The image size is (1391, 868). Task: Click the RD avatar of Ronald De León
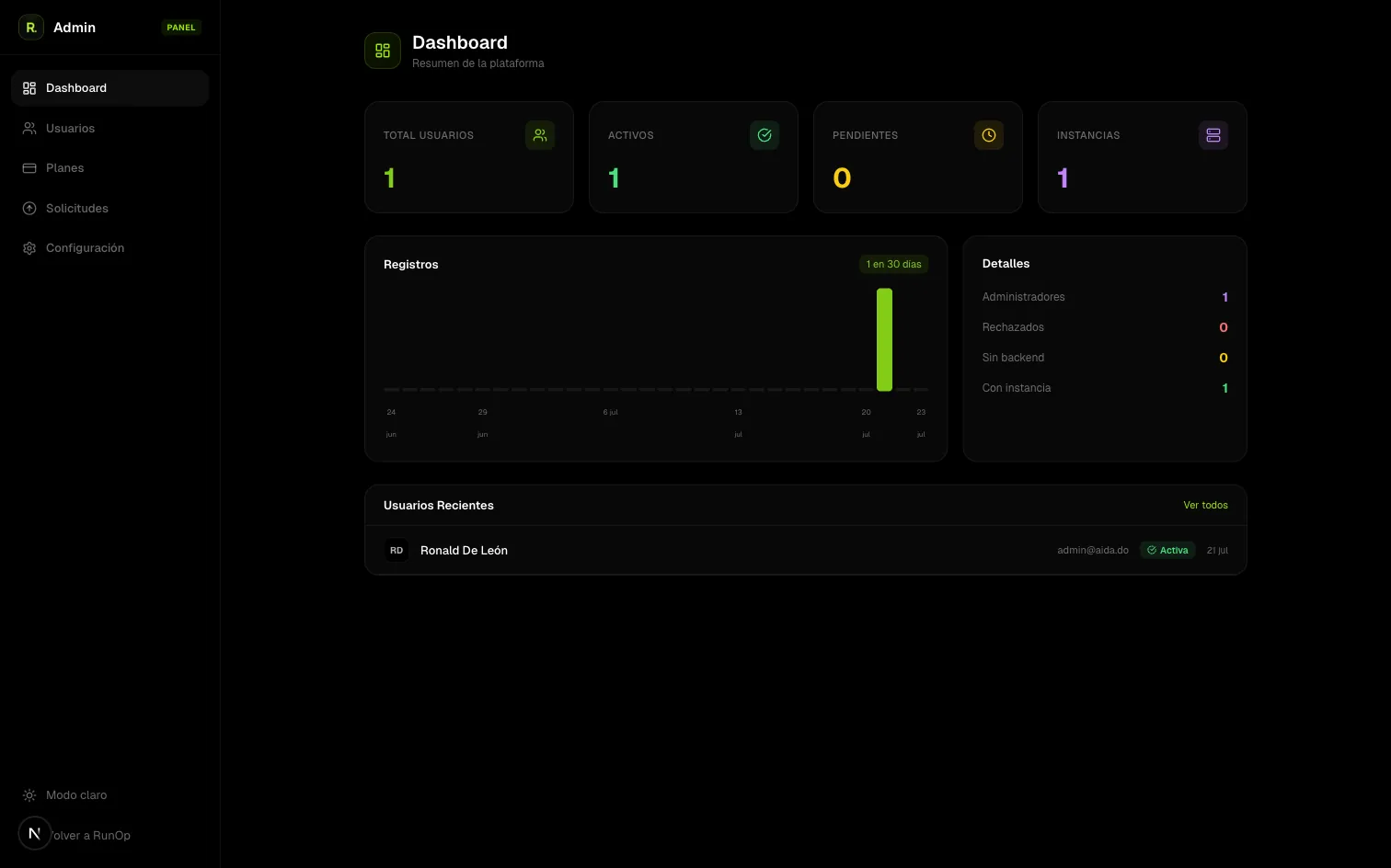click(397, 551)
